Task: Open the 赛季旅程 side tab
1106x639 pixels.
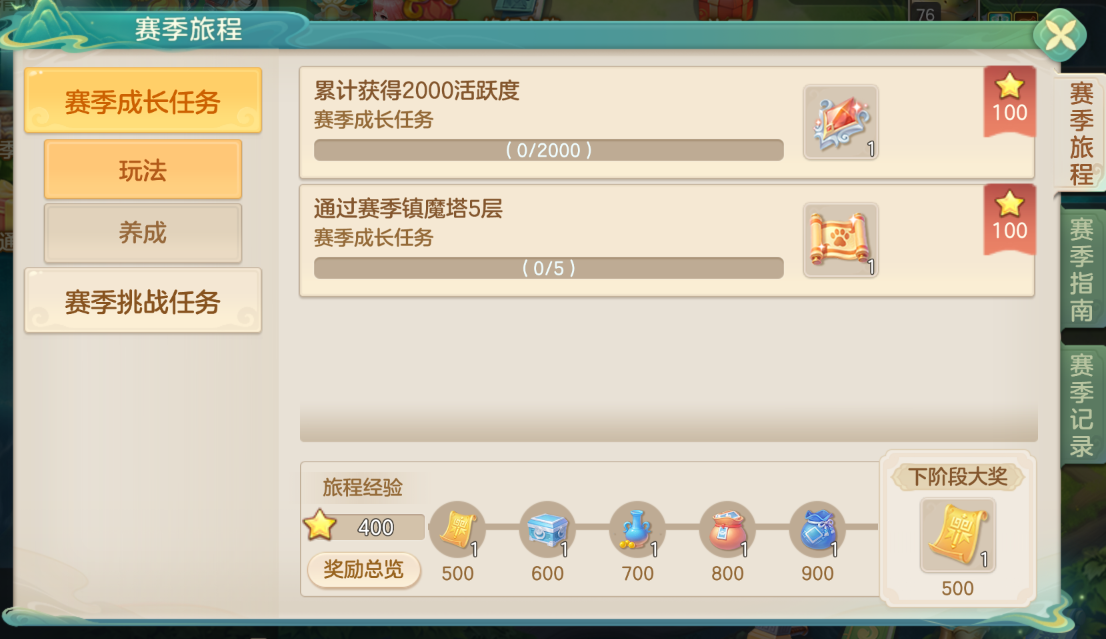Action: click(x=1081, y=133)
